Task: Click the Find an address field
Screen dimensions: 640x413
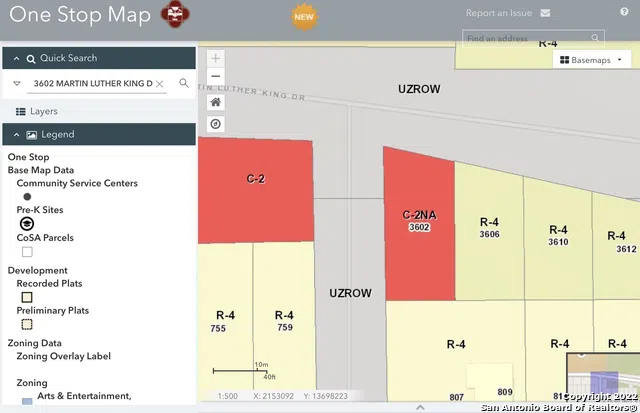Action: click(x=530, y=38)
